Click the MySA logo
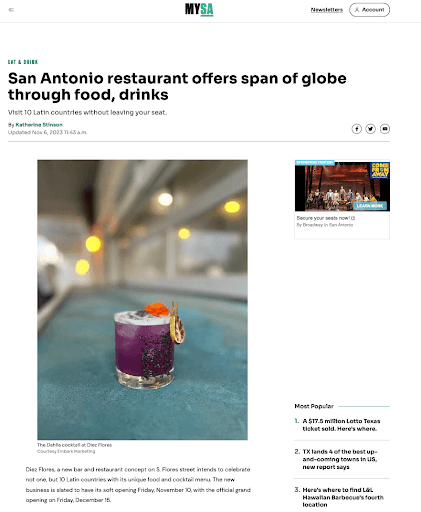421x512 pixels. click(199, 10)
